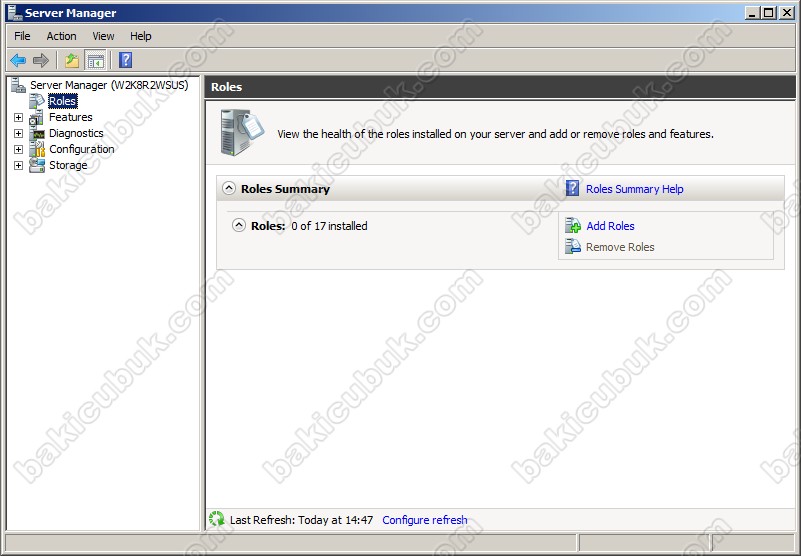Screen dimensions: 801x556
Task: Click the Server Manager root node icon
Action: (18, 85)
